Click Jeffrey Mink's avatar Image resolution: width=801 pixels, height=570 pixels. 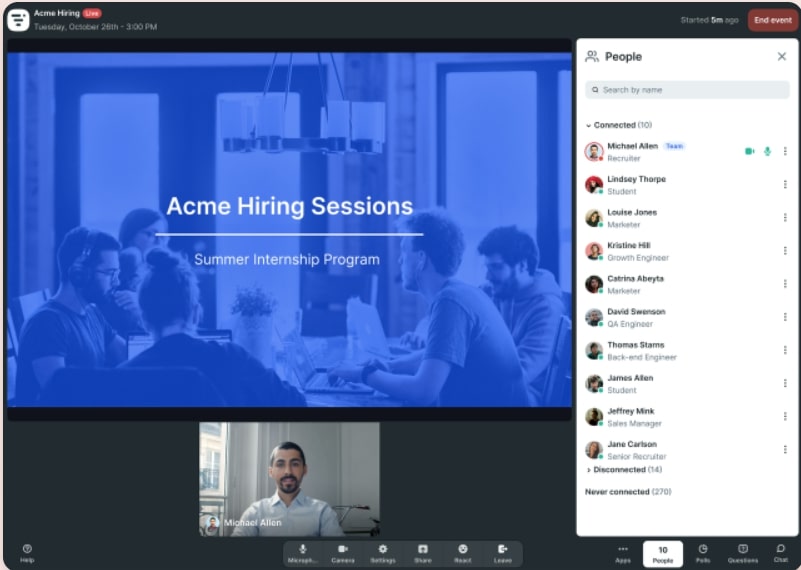(594, 417)
